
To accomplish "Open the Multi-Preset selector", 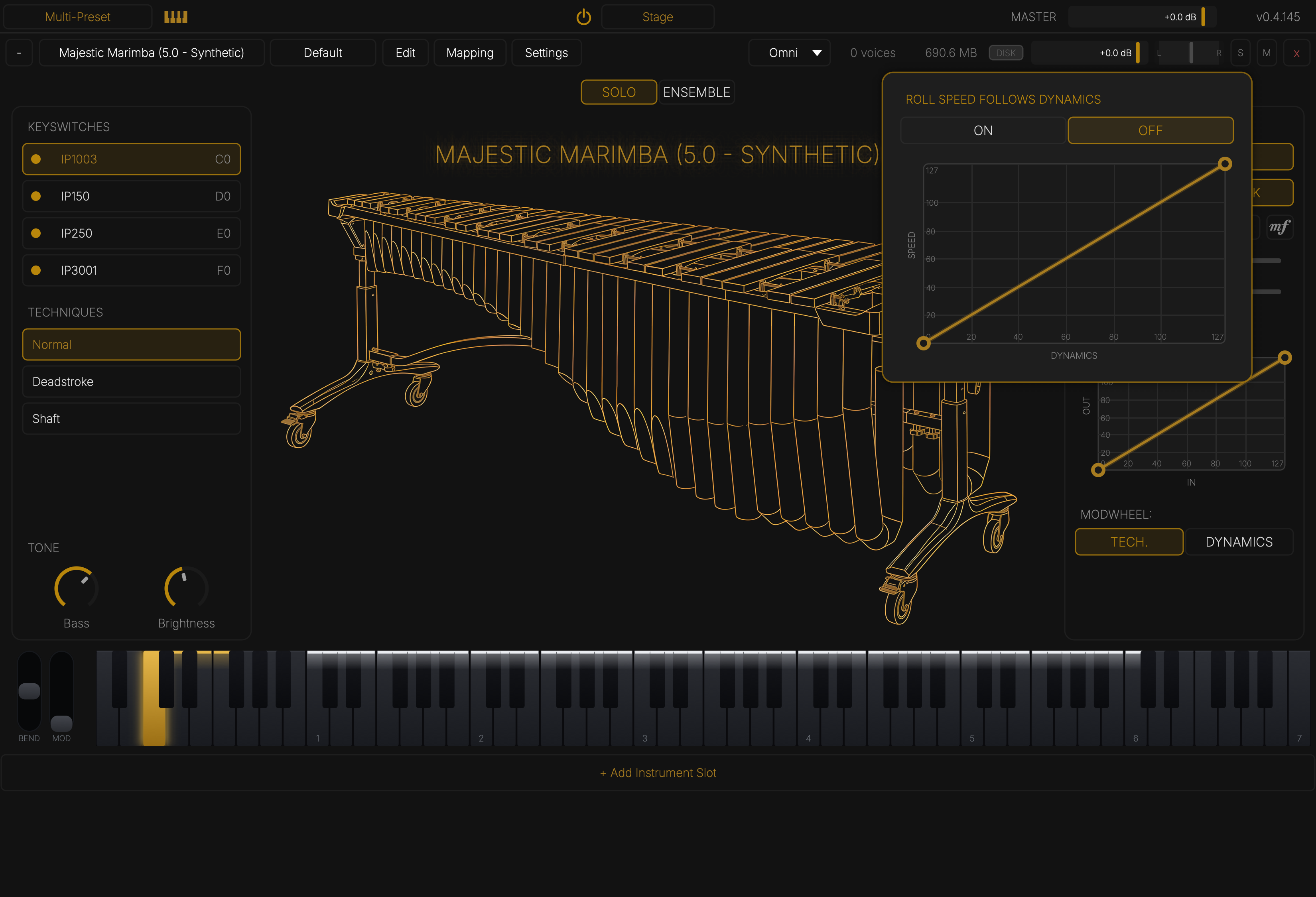I will (x=78, y=17).
